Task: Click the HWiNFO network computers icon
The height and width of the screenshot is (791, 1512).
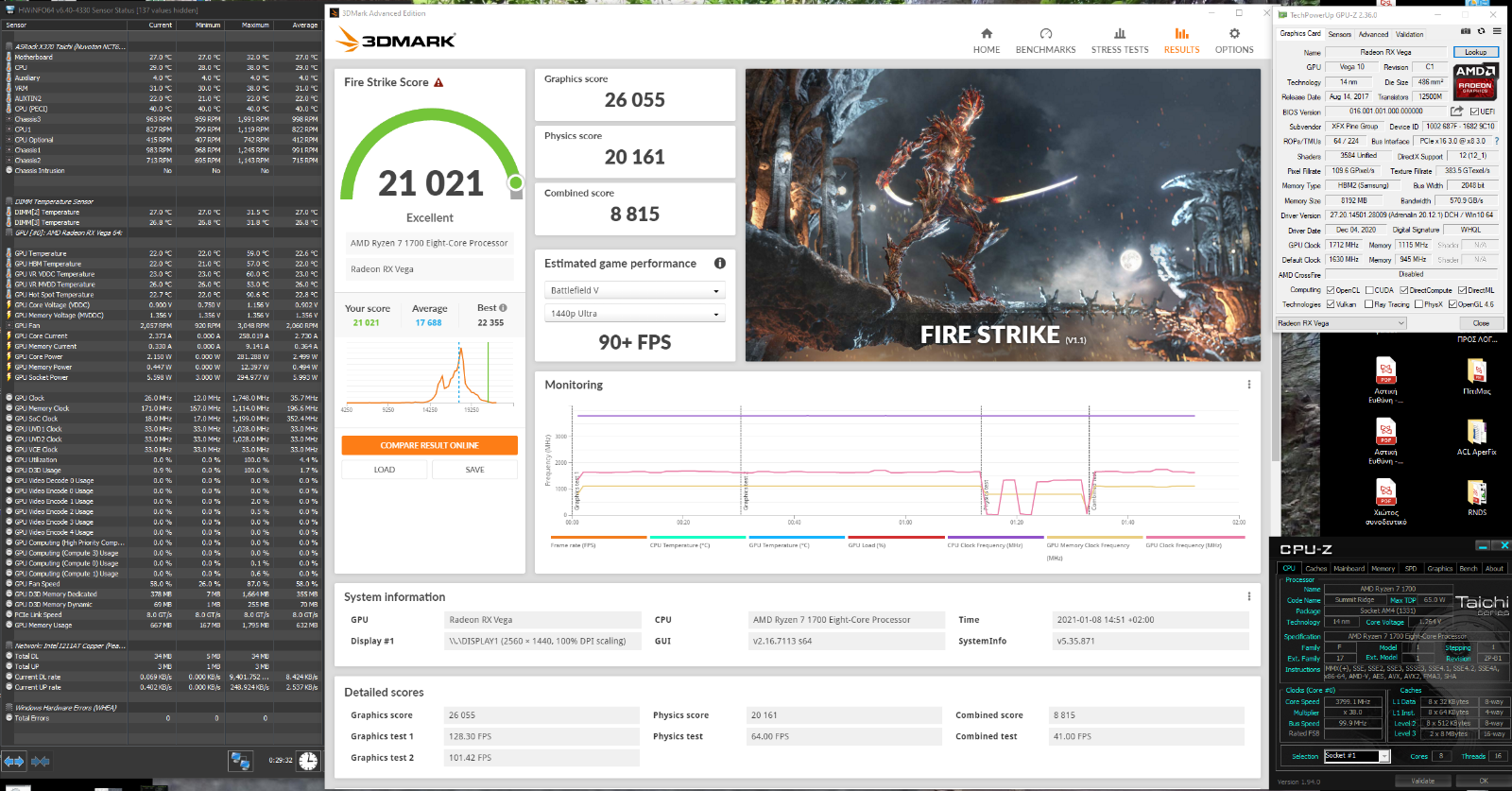Action: pos(240,761)
